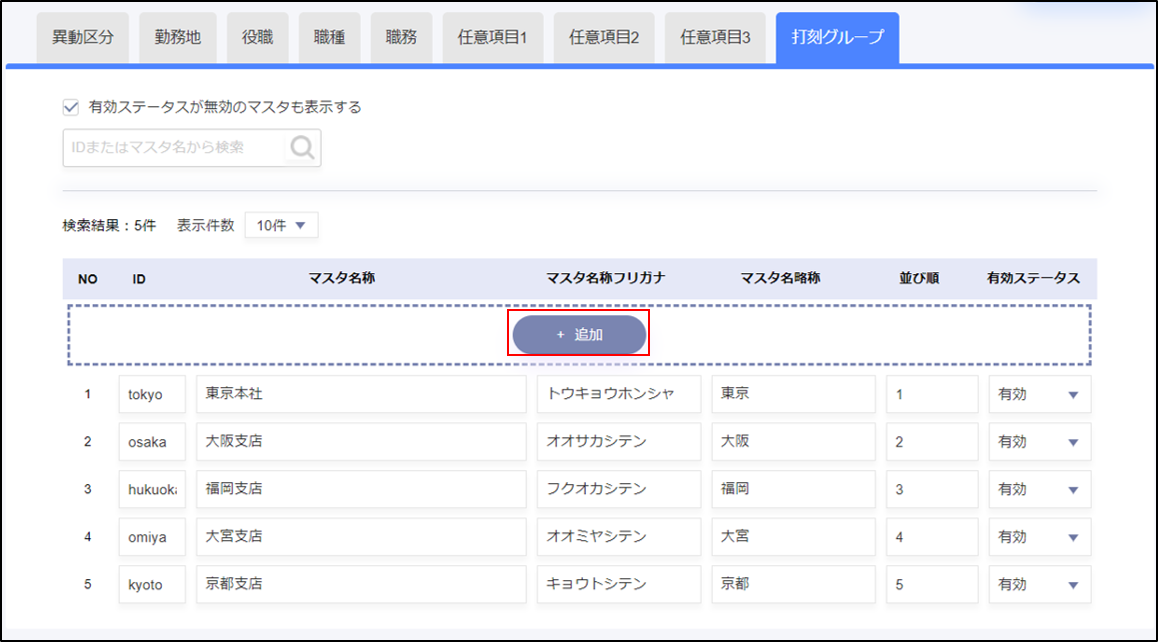This screenshot has width=1158, height=642.
Task: Switch to the 勤務地 tab
Action: [178, 38]
